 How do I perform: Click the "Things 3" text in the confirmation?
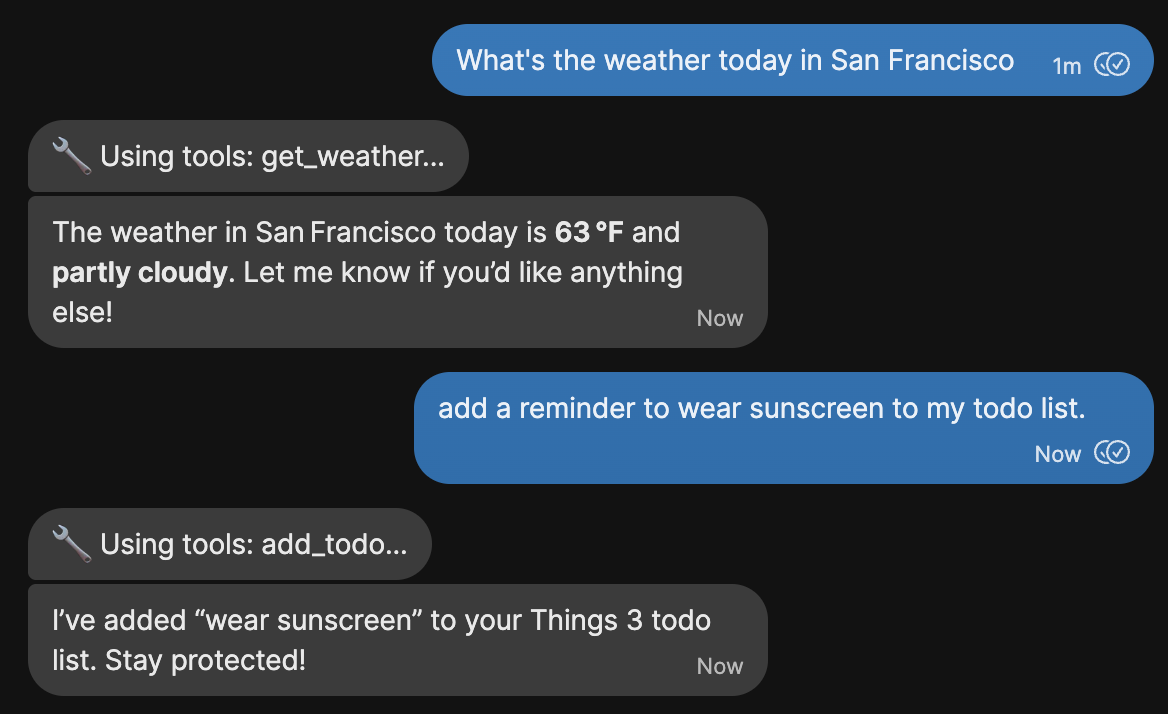tap(573, 620)
